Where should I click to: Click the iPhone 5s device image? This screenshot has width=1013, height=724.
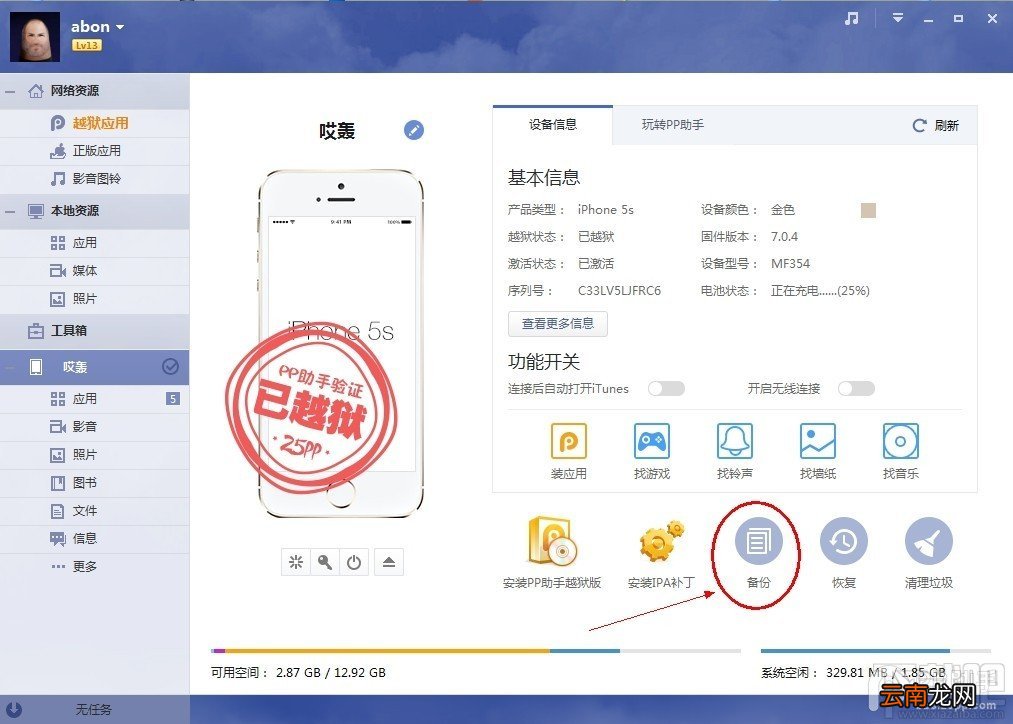click(x=340, y=344)
